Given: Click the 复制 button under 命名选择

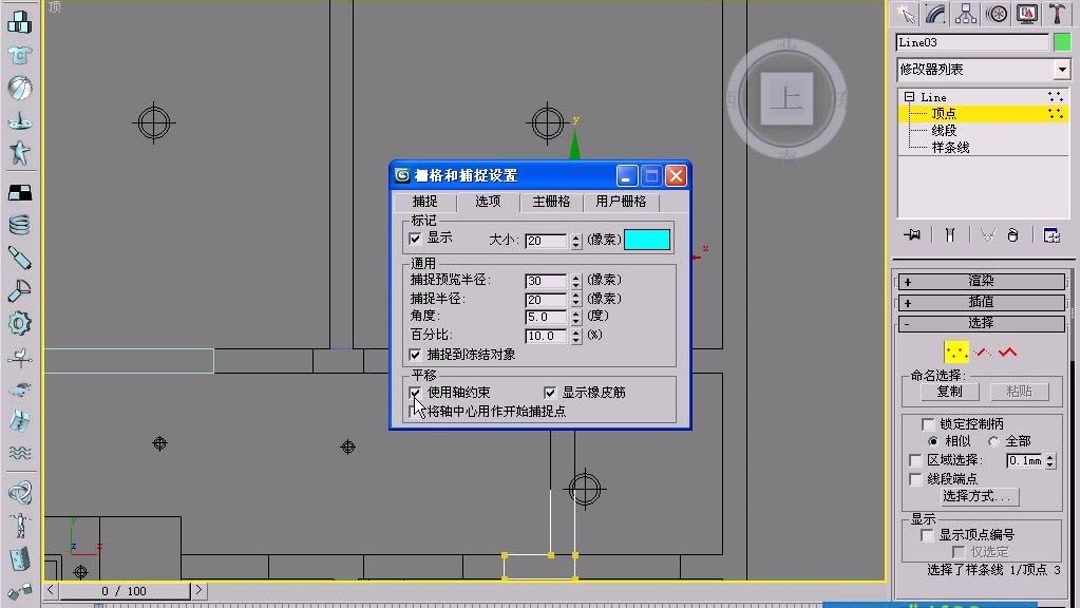Looking at the screenshot, I should (x=948, y=391).
